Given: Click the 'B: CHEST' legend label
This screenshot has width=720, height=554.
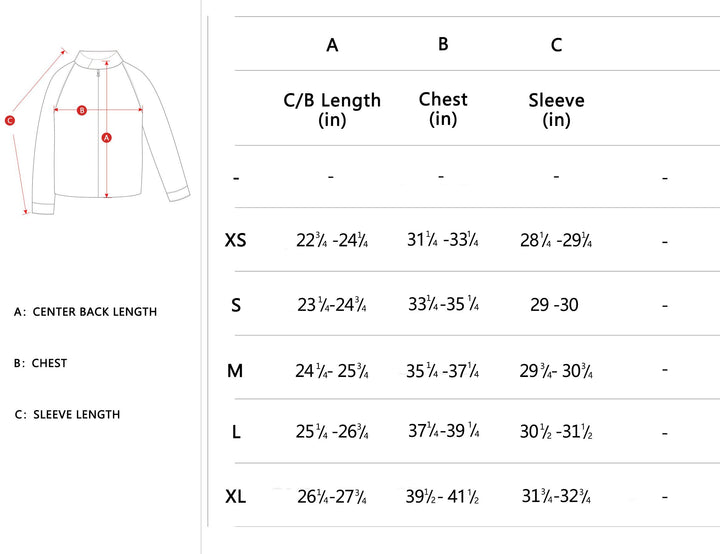Looking at the screenshot, I should coord(40,363).
